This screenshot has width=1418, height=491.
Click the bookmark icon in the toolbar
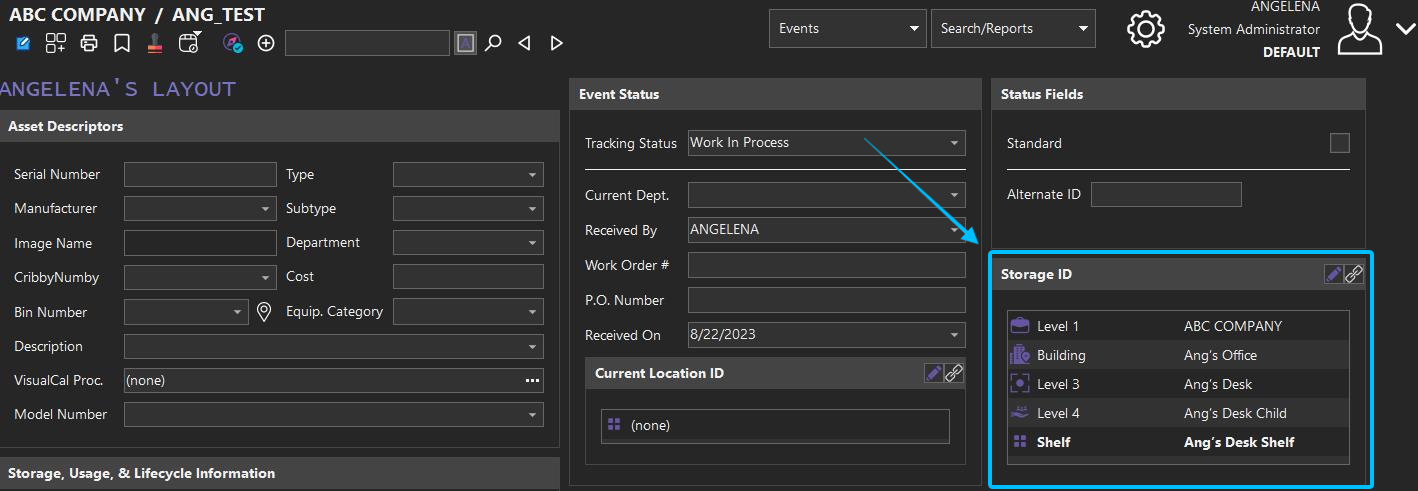tap(121, 43)
